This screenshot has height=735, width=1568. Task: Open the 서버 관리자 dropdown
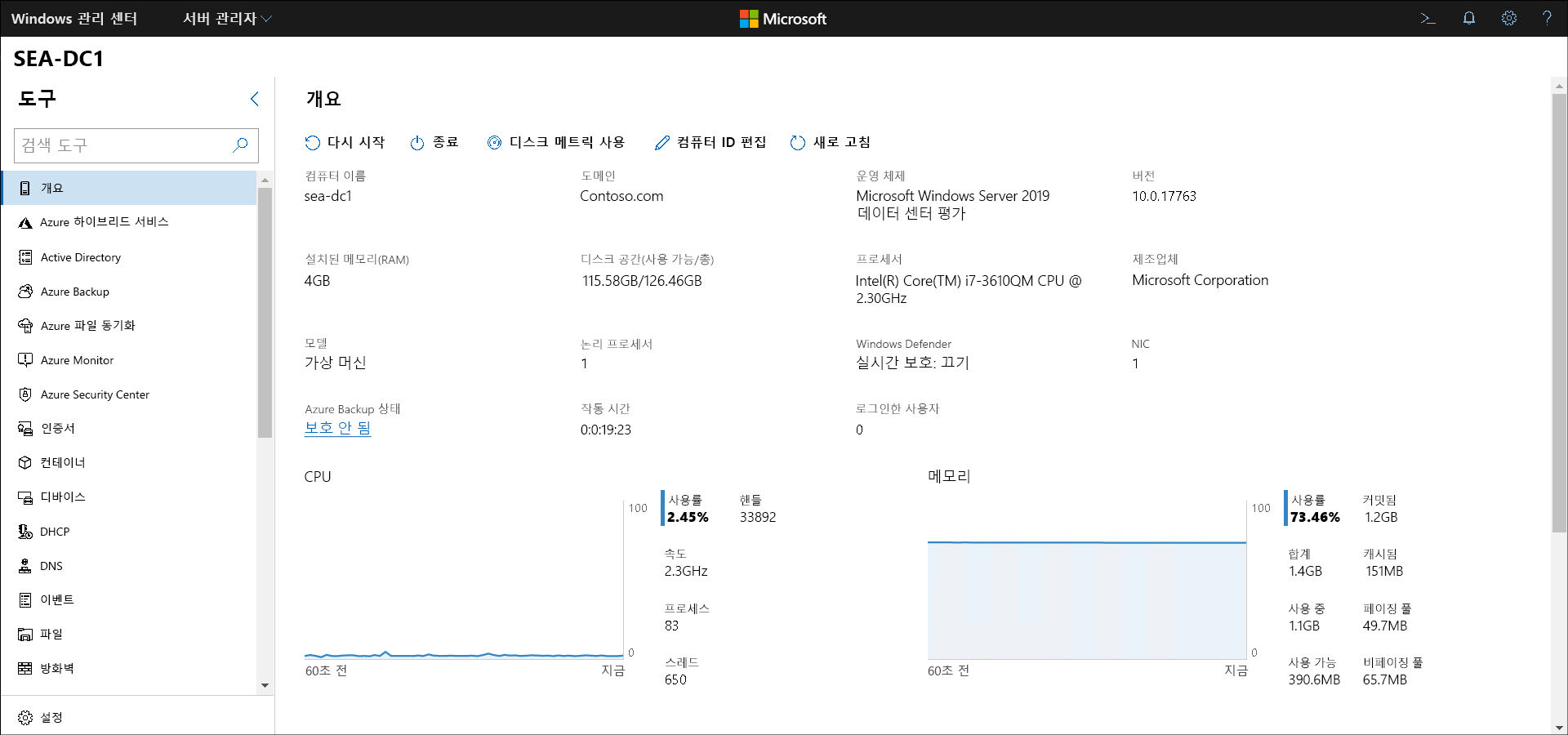[x=227, y=18]
